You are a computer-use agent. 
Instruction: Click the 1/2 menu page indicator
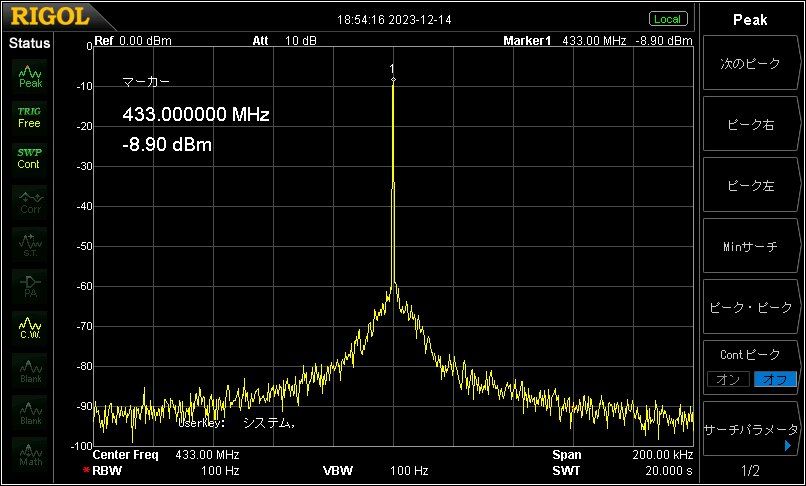[x=750, y=471]
